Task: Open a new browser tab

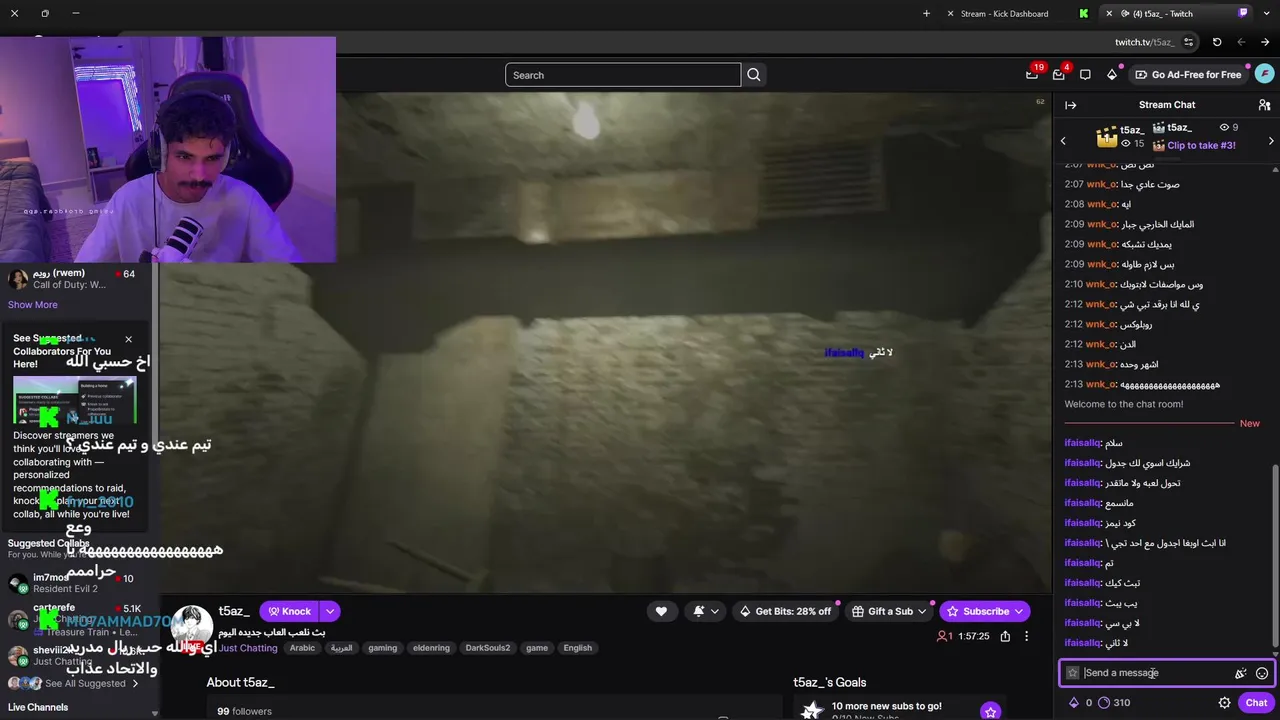Action: tap(926, 14)
